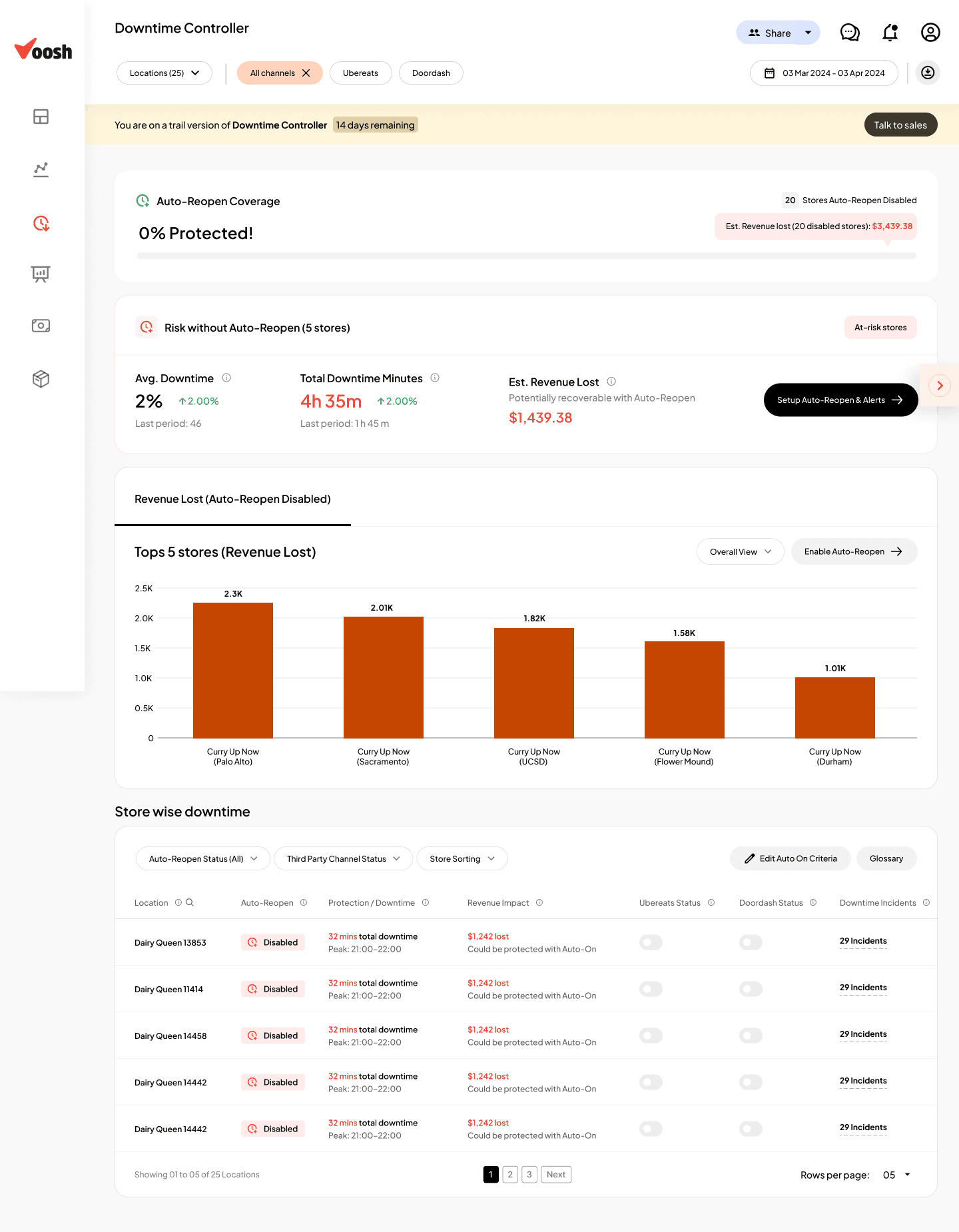Toggle Ubereats status for Dairy Queen 11414
Screen dimensions: 959x1232
[x=651, y=989]
